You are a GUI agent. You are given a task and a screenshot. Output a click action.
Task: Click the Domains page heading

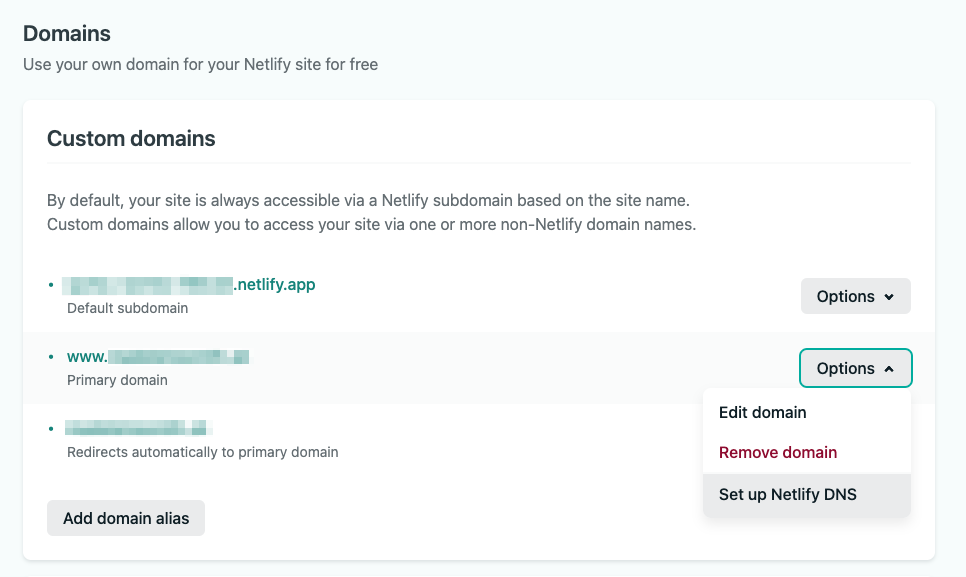click(66, 33)
